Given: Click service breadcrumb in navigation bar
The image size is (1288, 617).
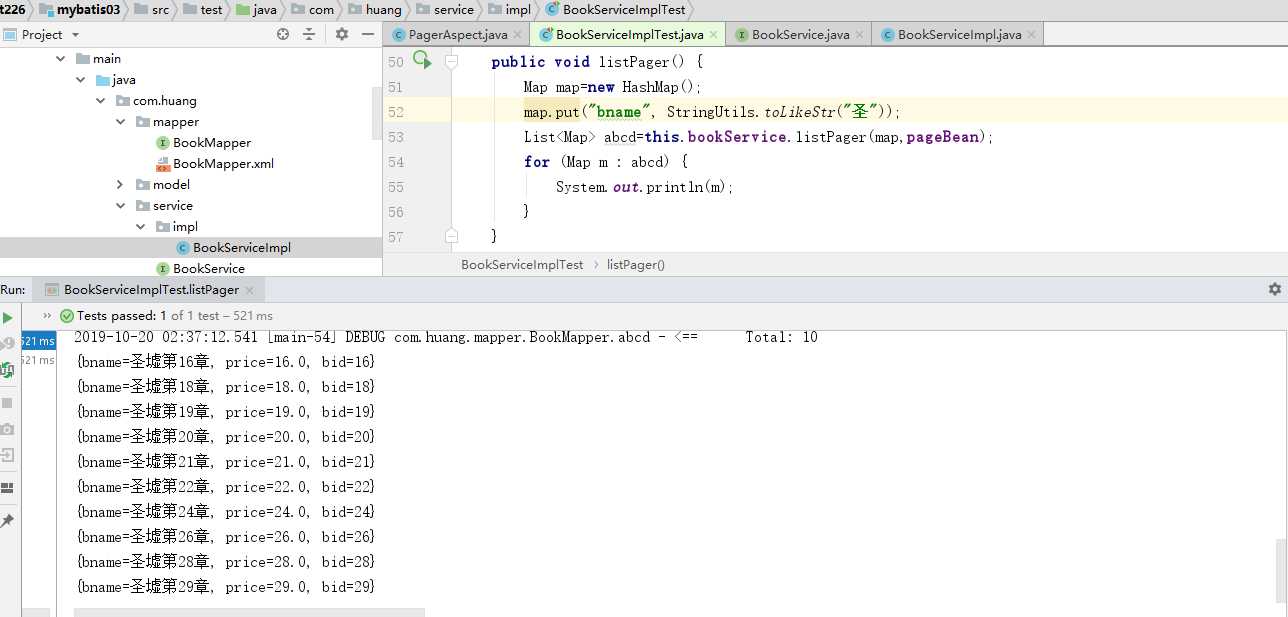Looking at the screenshot, I should (445, 10).
